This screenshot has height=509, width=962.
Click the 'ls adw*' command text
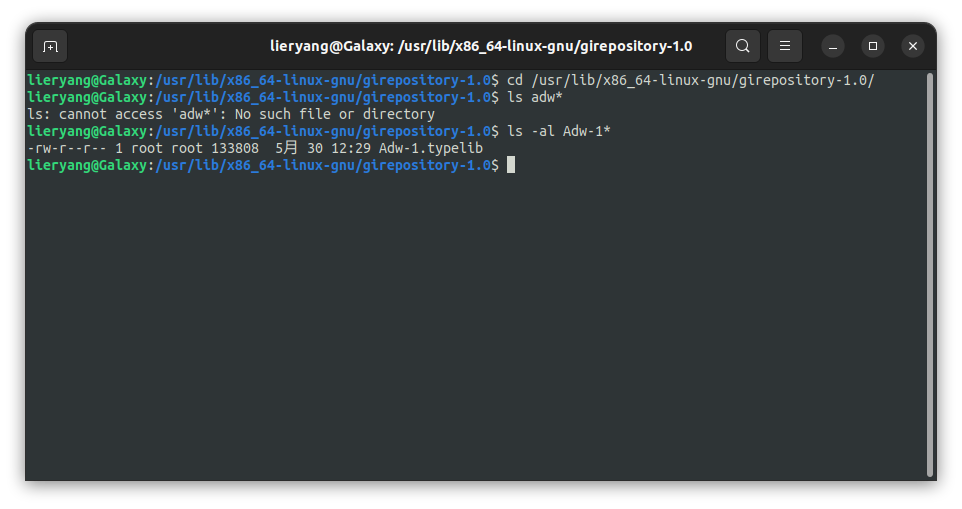coord(534,98)
